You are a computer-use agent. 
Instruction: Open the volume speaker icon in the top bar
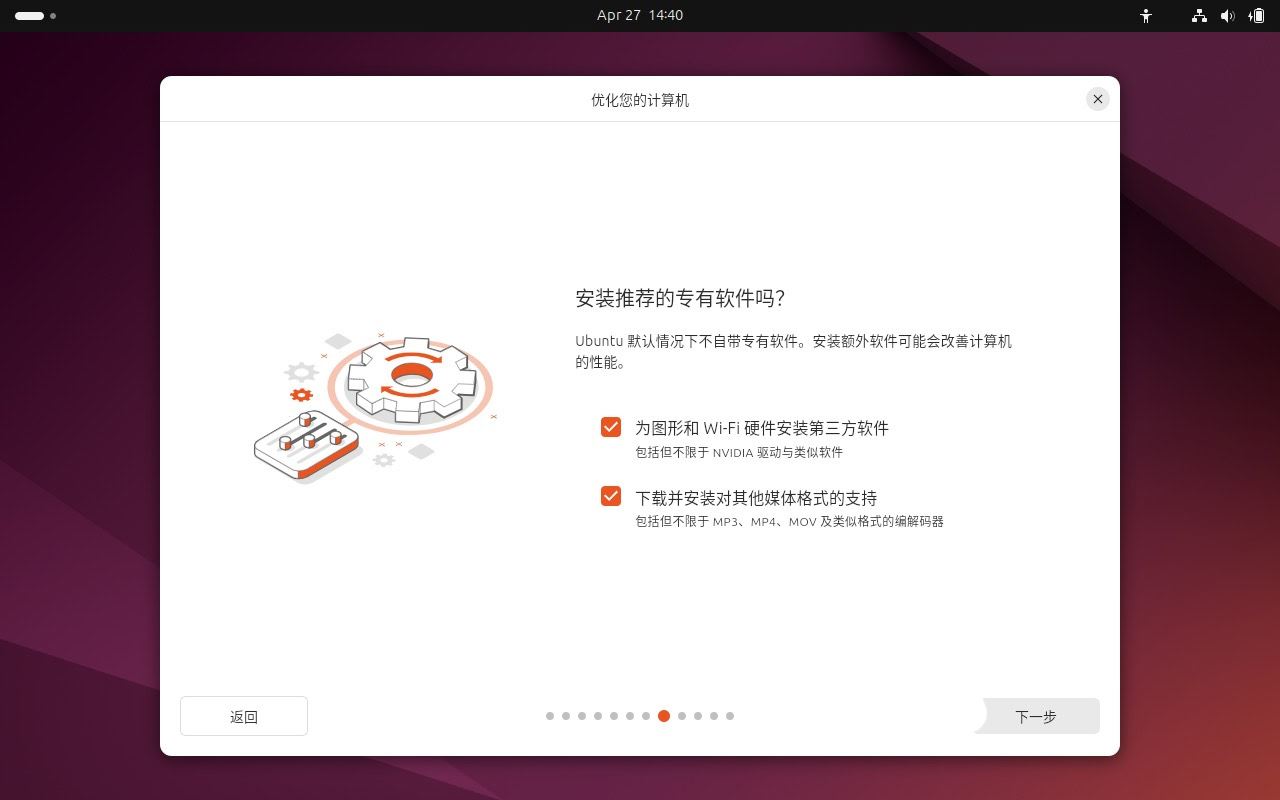tap(1228, 16)
